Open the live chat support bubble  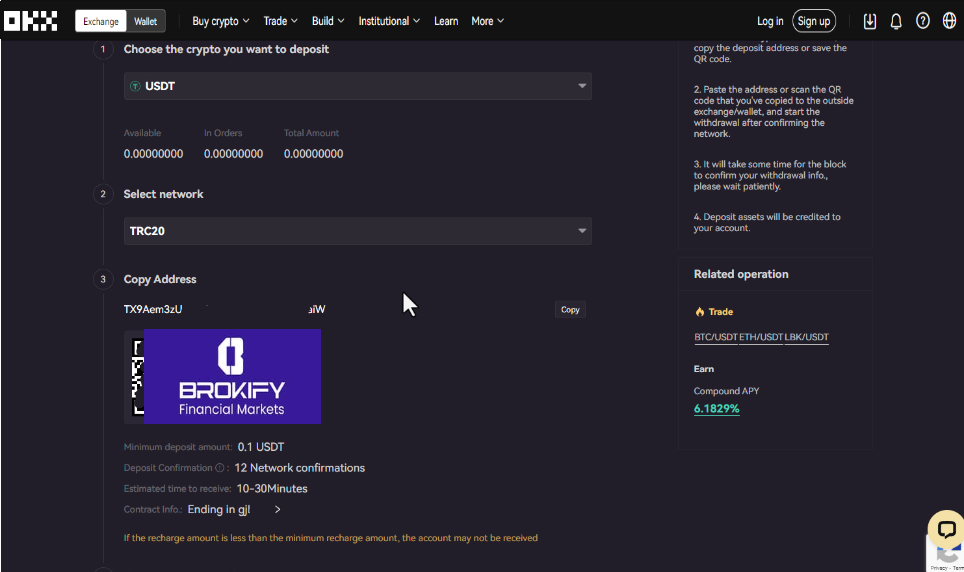[944, 530]
